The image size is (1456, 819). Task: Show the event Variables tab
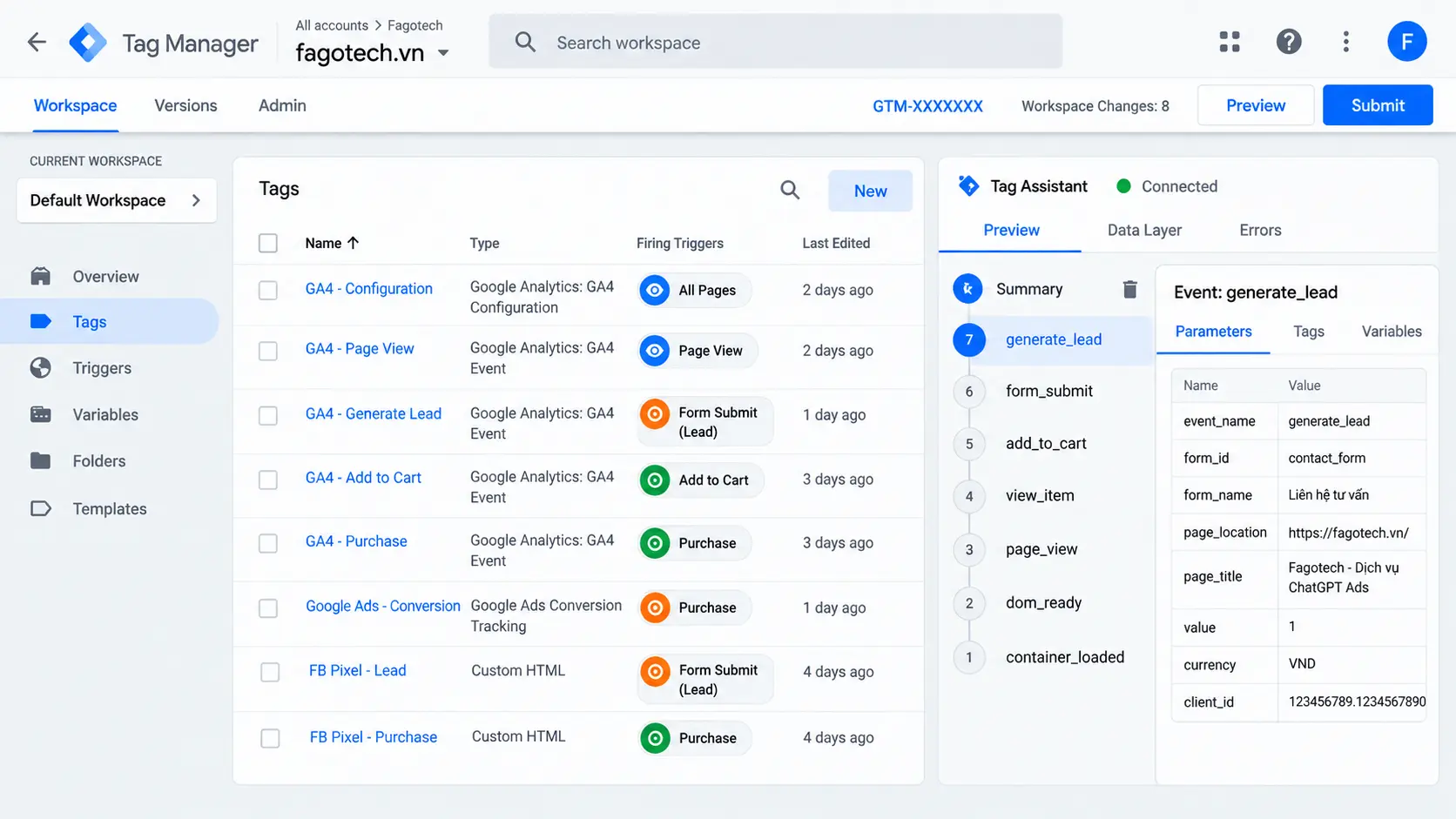[1392, 331]
